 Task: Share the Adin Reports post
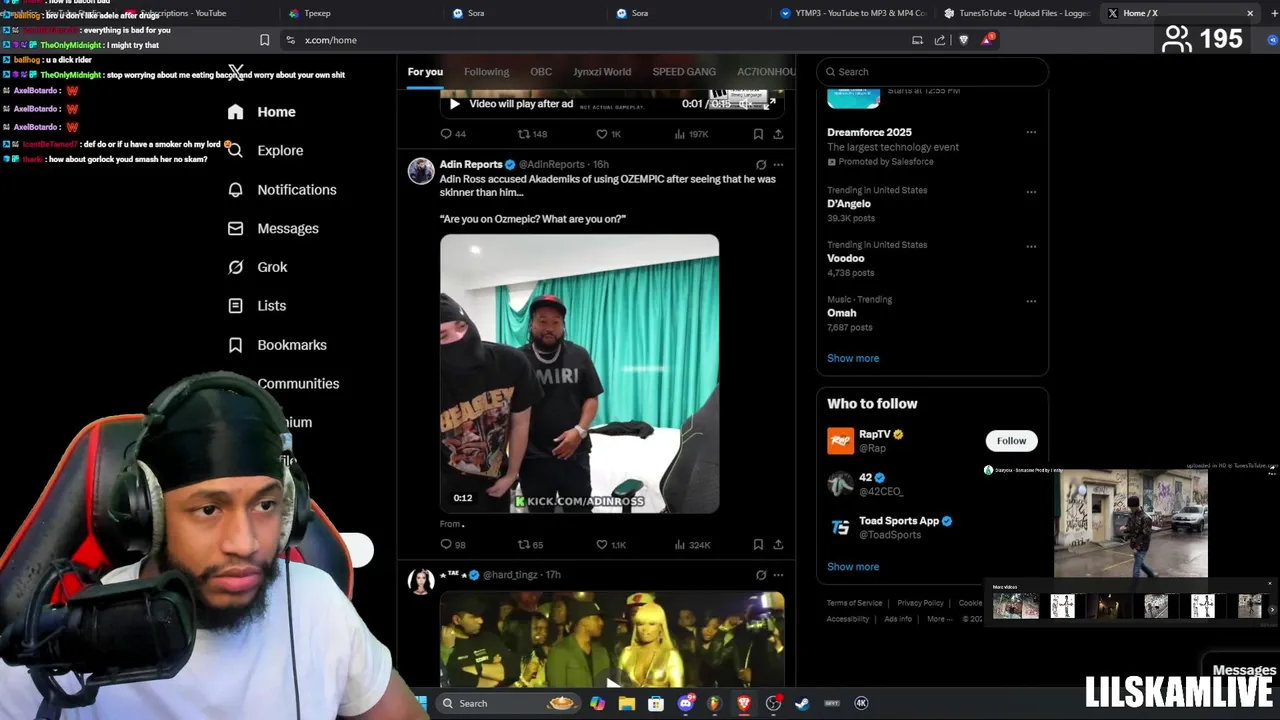tap(778, 545)
